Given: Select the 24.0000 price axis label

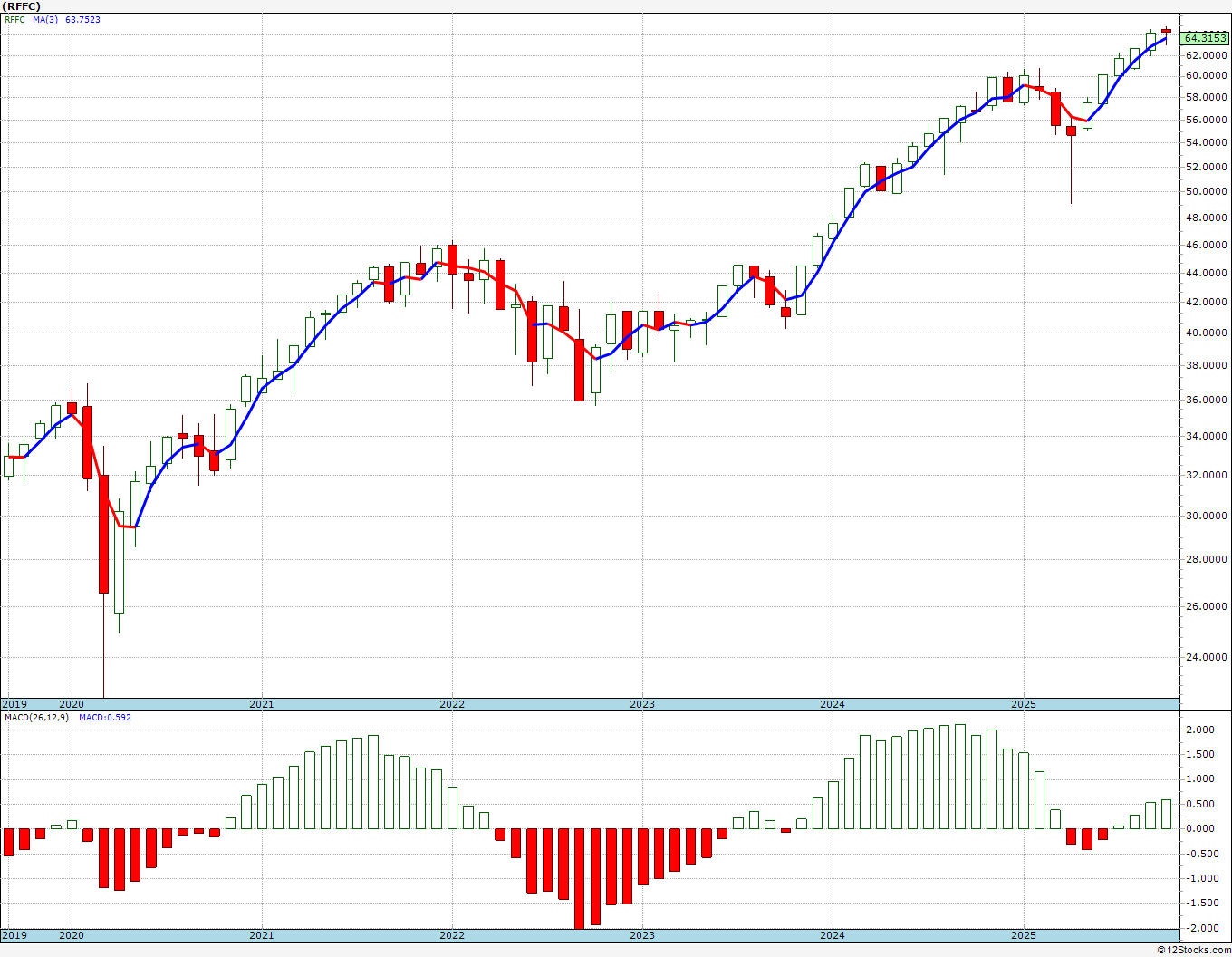Looking at the screenshot, I should [1206, 657].
